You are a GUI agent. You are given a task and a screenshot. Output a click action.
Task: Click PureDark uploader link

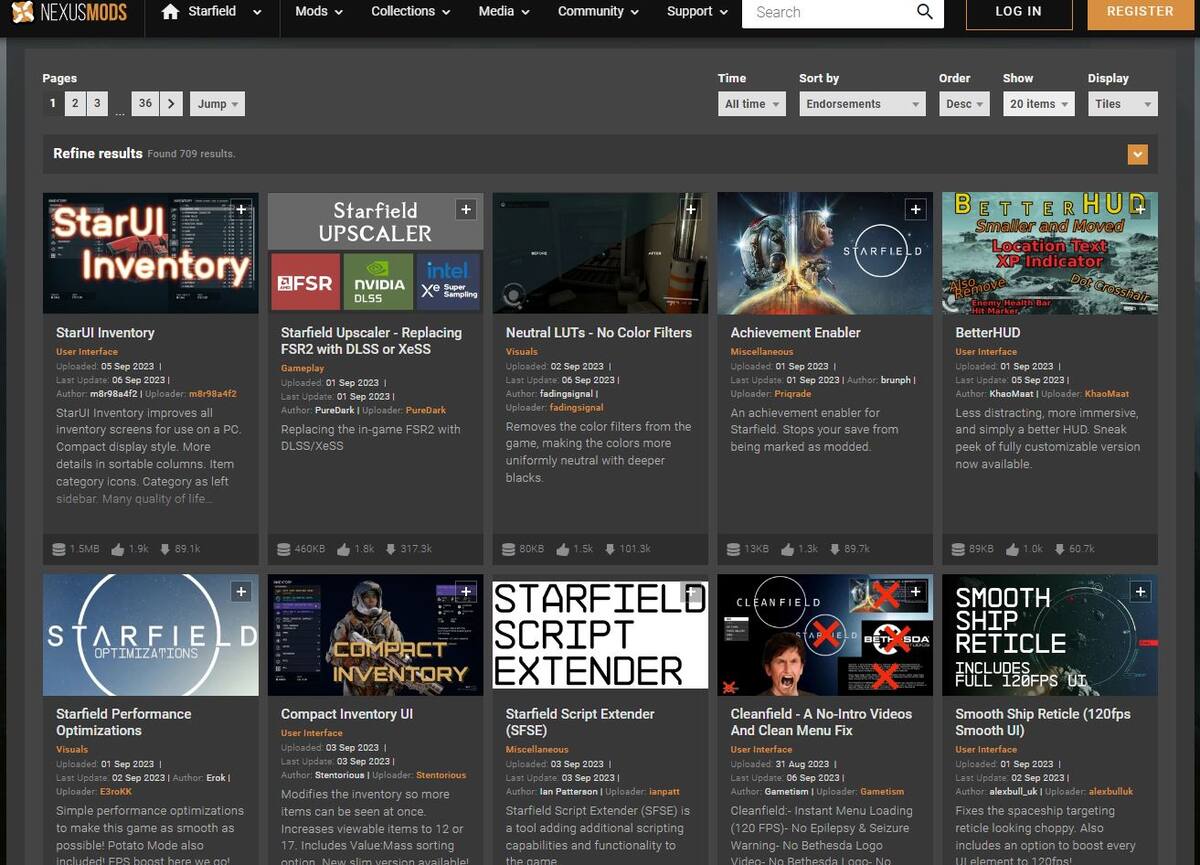pos(425,410)
